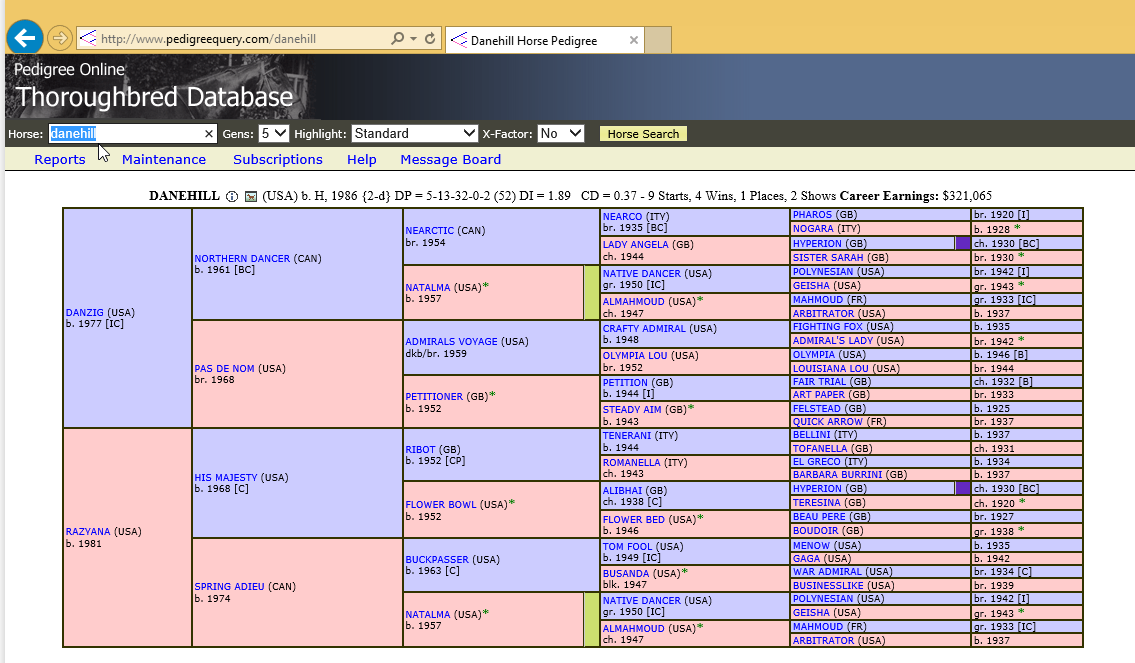Open the photo icon beside DANEHILL title
The height and width of the screenshot is (663, 1135).
click(x=251, y=196)
